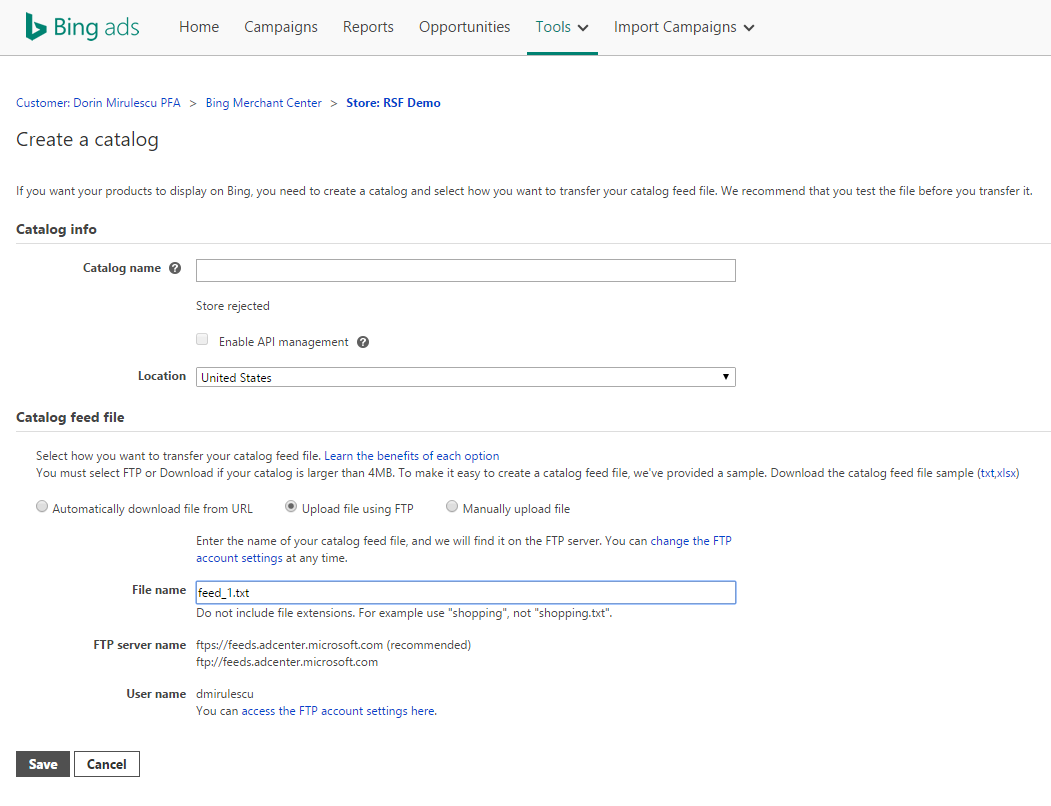
Task: Click the Save button
Action: coord(43,764)
